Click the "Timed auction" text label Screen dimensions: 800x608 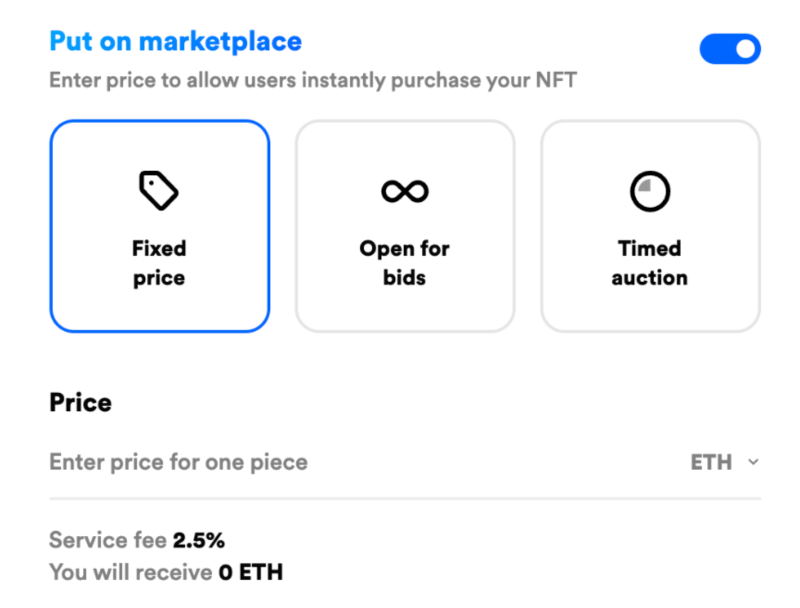click(650, 263)
